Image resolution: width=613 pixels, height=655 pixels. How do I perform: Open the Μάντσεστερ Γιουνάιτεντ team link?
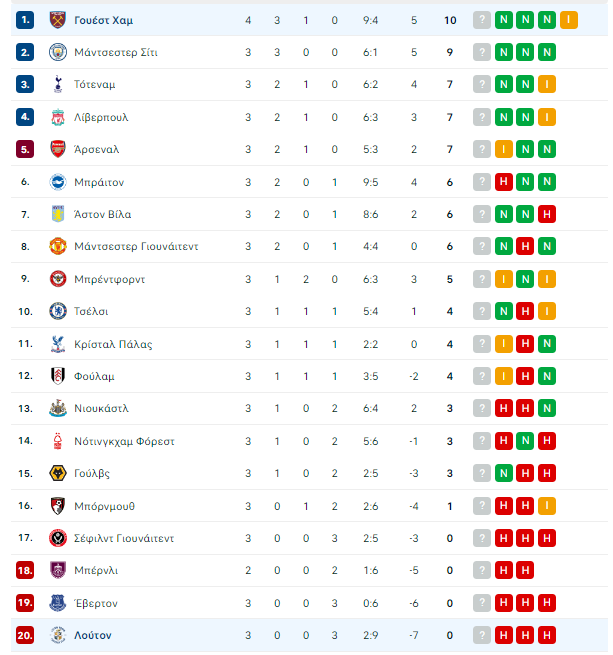(136, 246)
